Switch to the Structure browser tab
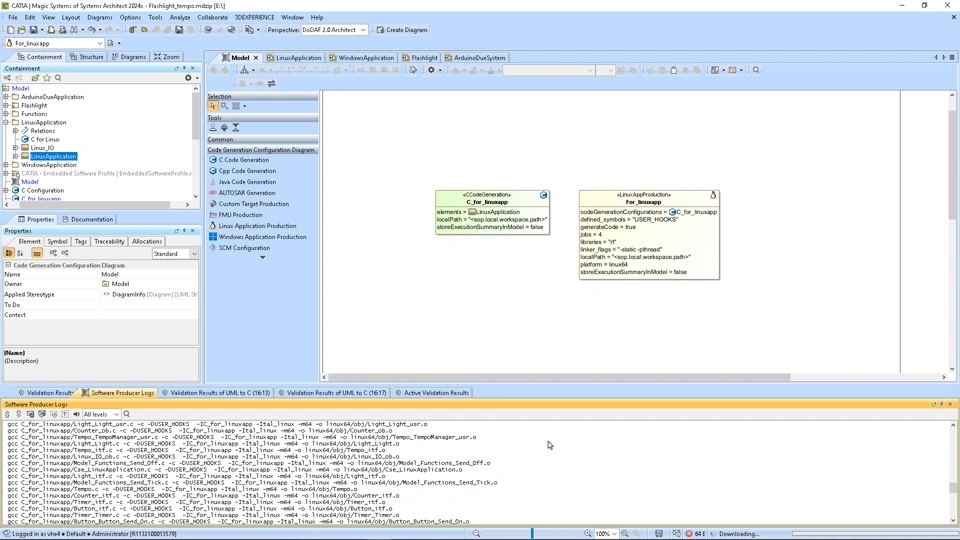Screen dimensions: 960x540 pyautogui.click(x=87, y=56)
